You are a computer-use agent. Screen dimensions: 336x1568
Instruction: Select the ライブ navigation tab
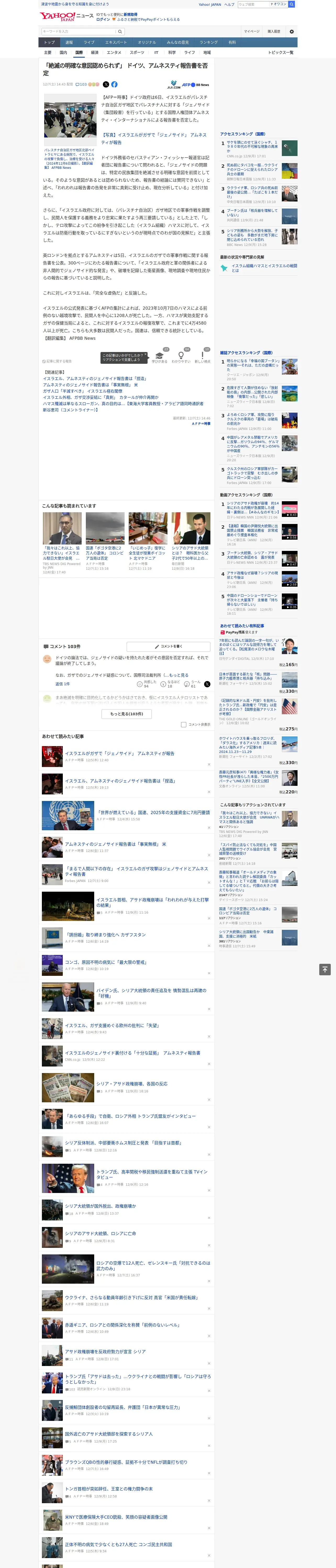(89, 43)
